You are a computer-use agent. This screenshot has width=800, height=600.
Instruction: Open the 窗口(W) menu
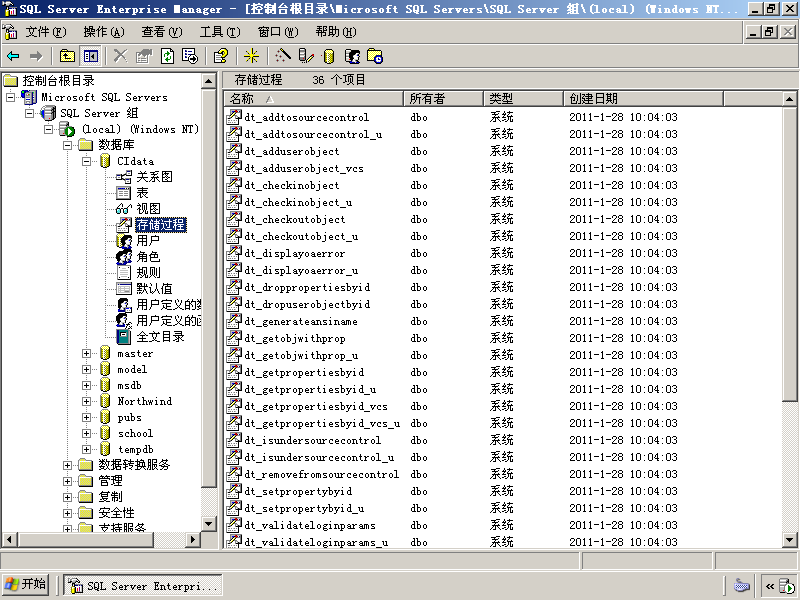point(278,32)
